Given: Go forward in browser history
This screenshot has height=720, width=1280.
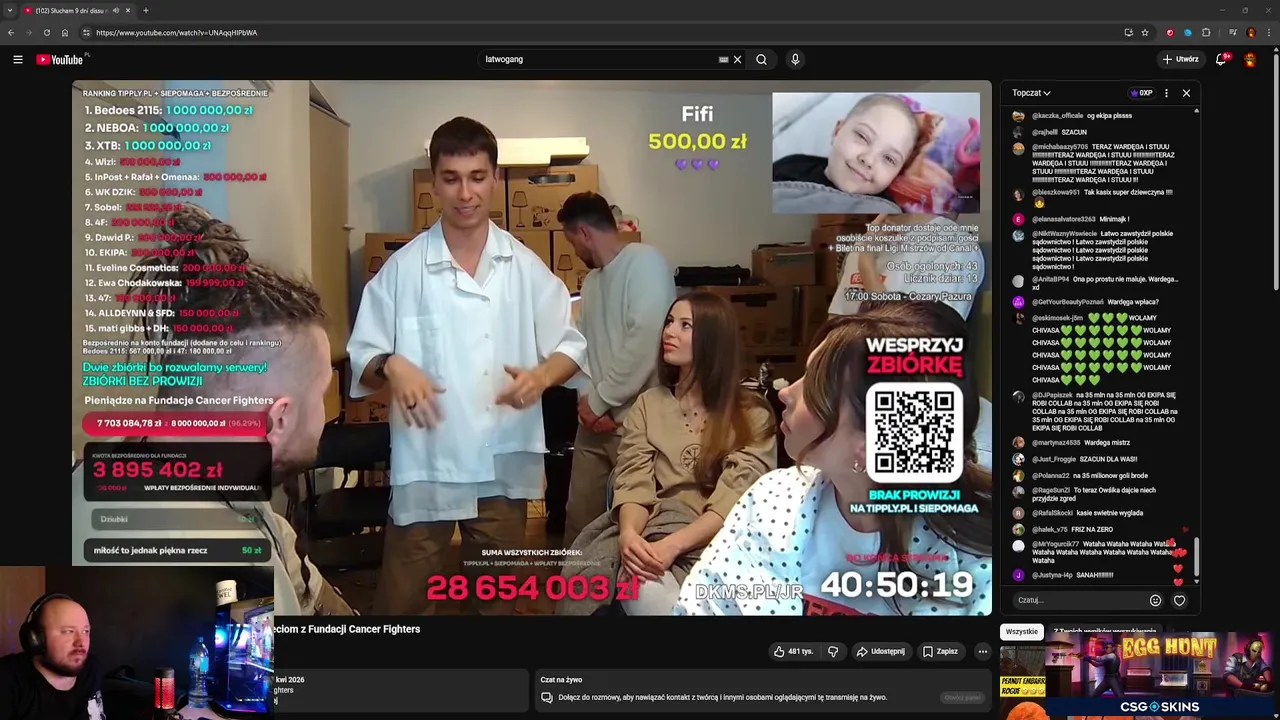Looking at the screenshot, I should [28, 33].
